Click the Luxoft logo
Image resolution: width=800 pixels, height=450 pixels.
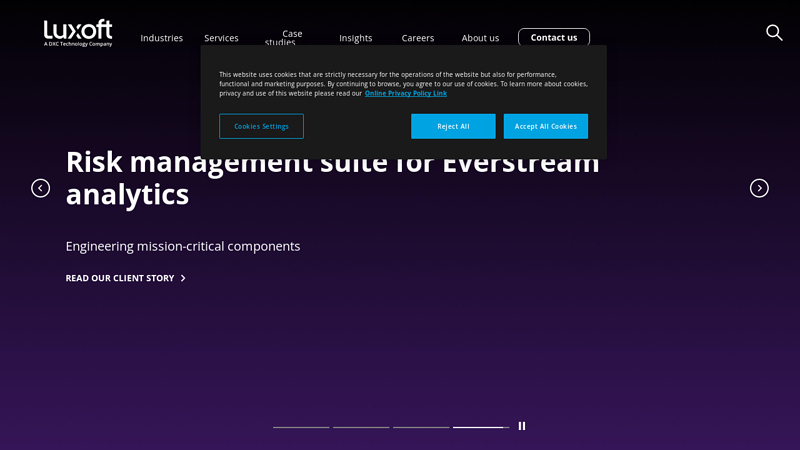[x=78, y=33]
